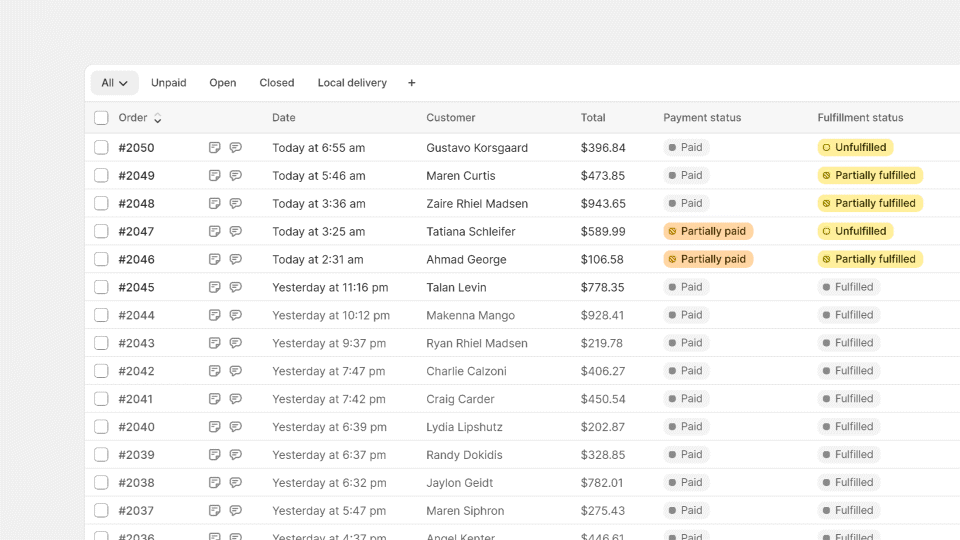960x540 pixels.
Task: Switch to the Unpaid tab
Action: click(x=168, y=83)
